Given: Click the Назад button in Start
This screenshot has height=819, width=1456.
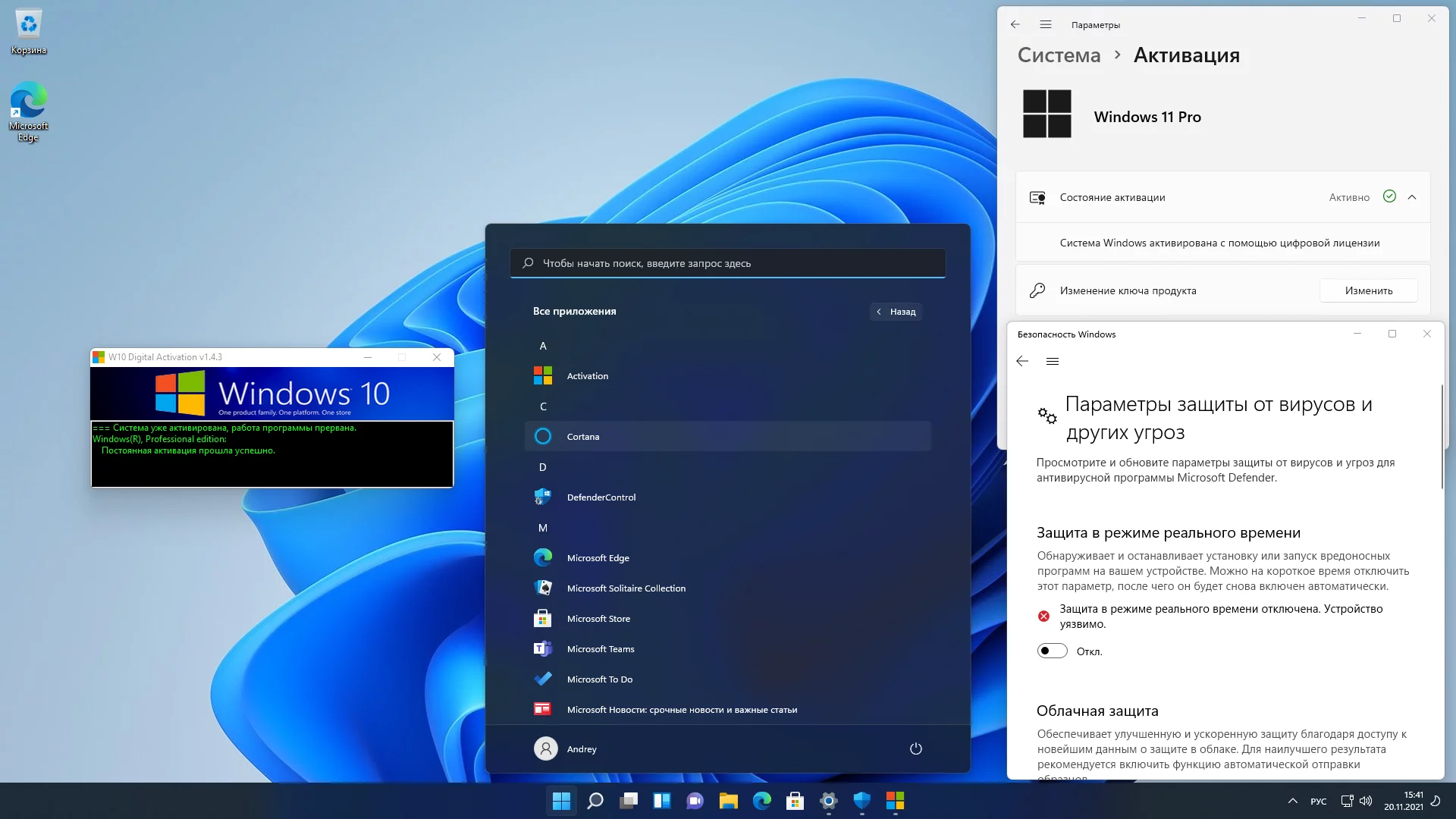Looking at the screenshot, I should (x=896, y=312).
